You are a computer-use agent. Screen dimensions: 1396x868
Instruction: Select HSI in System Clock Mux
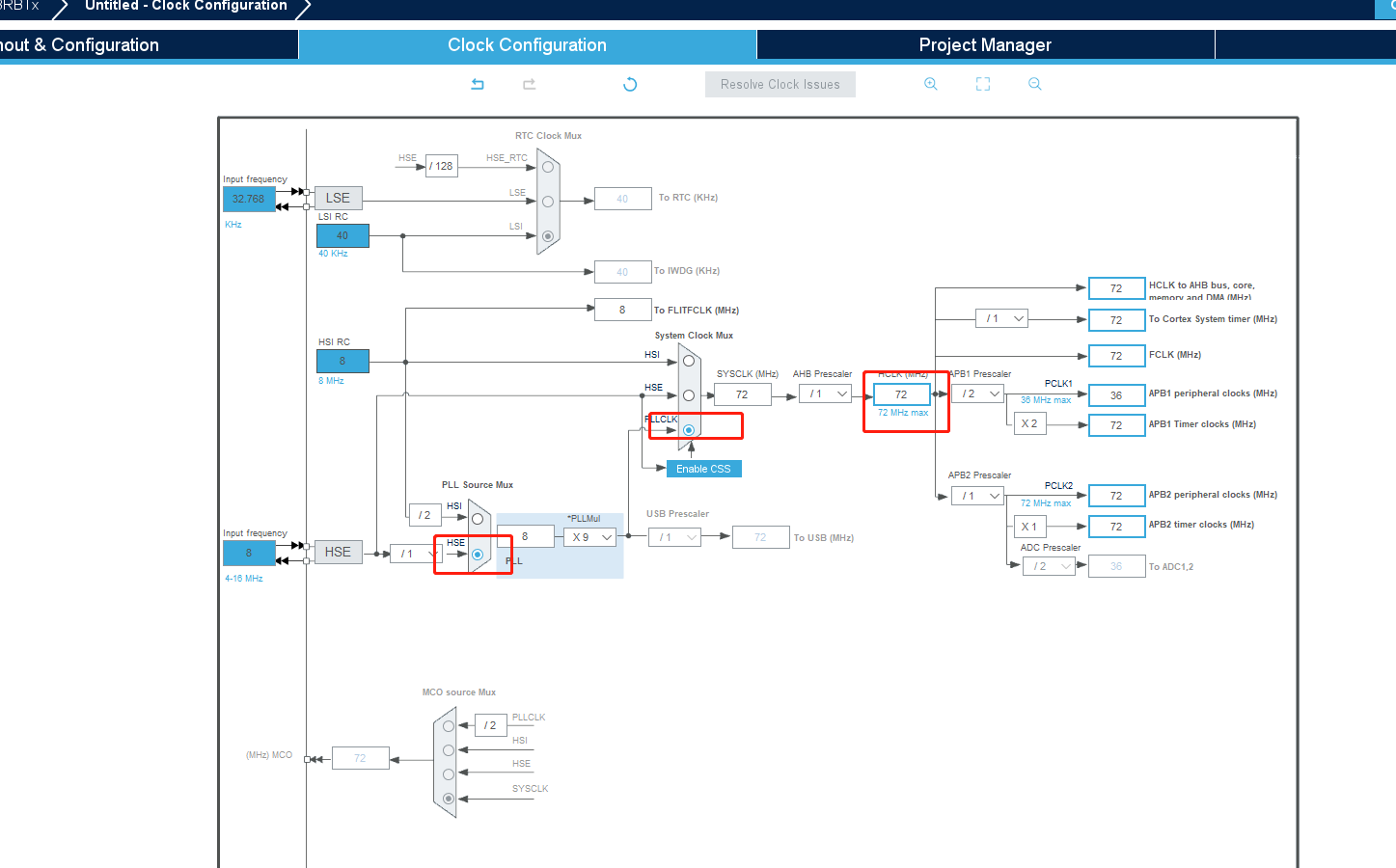coord(689,361)
